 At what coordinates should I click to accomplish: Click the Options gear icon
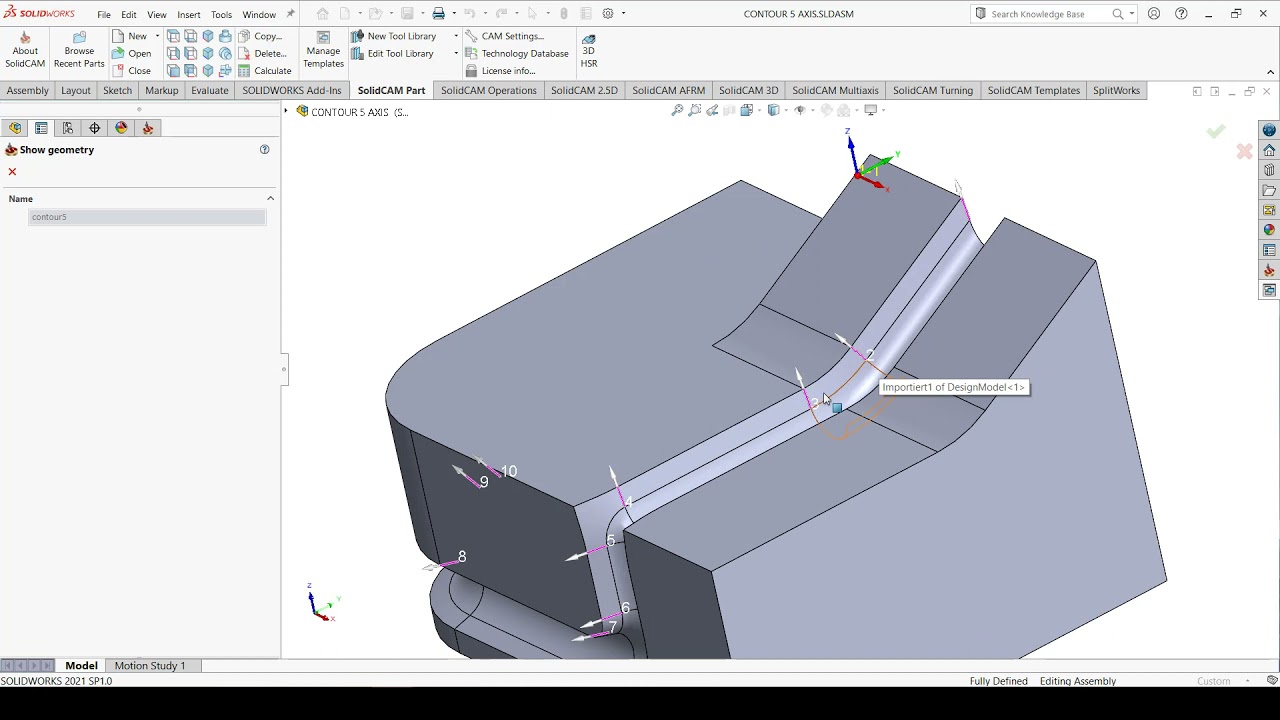pyautogui.click(x=607, y=14)
